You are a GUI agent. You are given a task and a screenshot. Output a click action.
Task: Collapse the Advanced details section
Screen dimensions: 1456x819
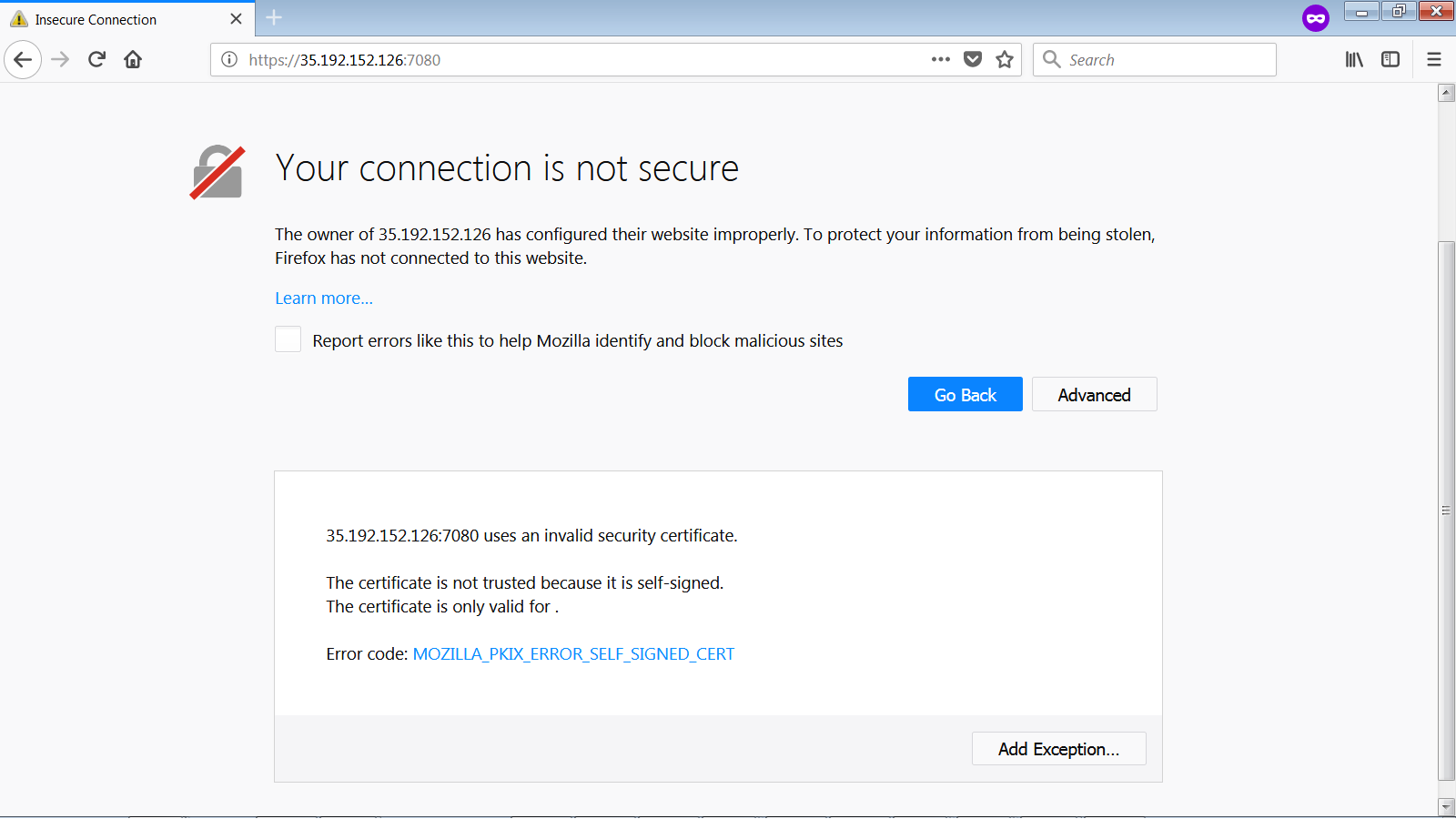point(1094,395)
